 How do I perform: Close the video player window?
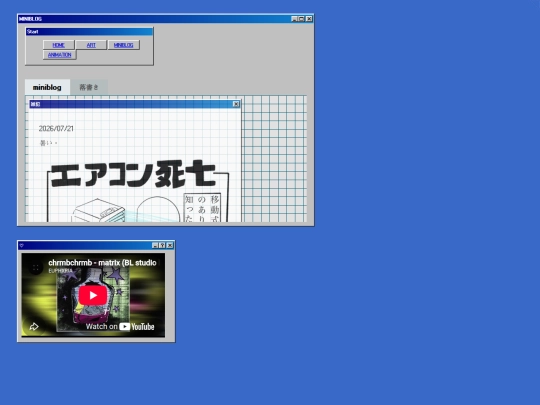point(170,245)
